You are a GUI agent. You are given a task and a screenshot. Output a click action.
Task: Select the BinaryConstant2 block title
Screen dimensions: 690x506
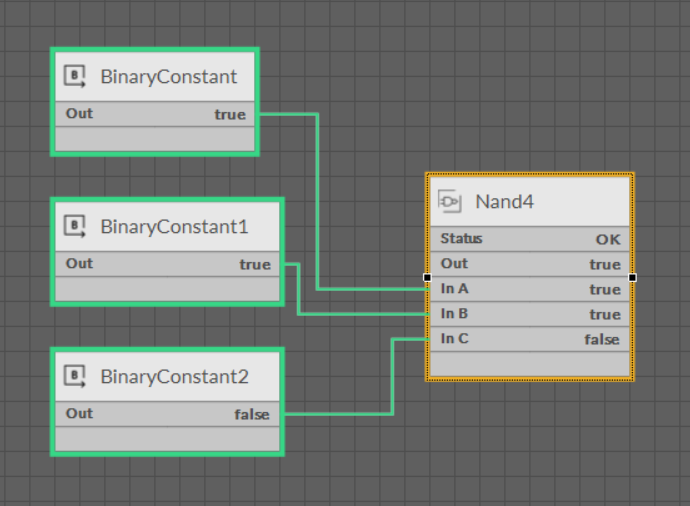tap(173, 377)
